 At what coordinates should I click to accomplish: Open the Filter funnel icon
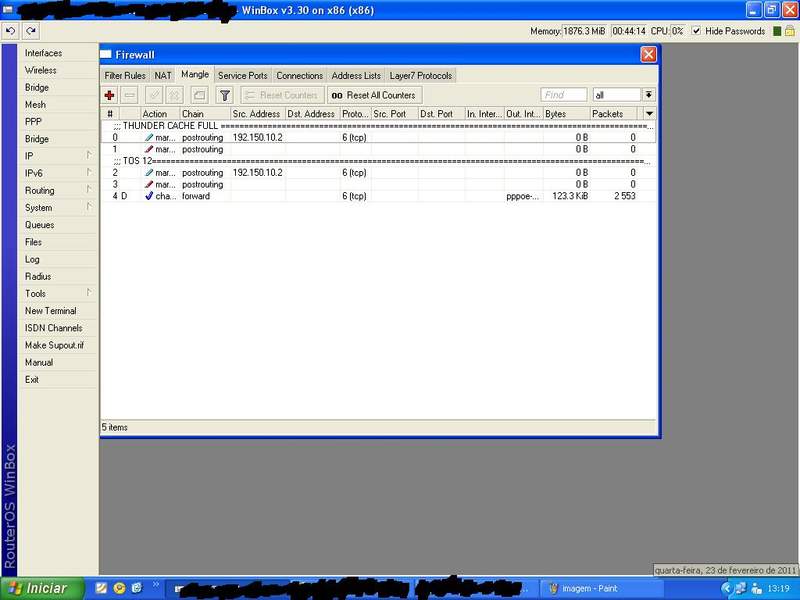pyautogui.click(x=224, y=95)
